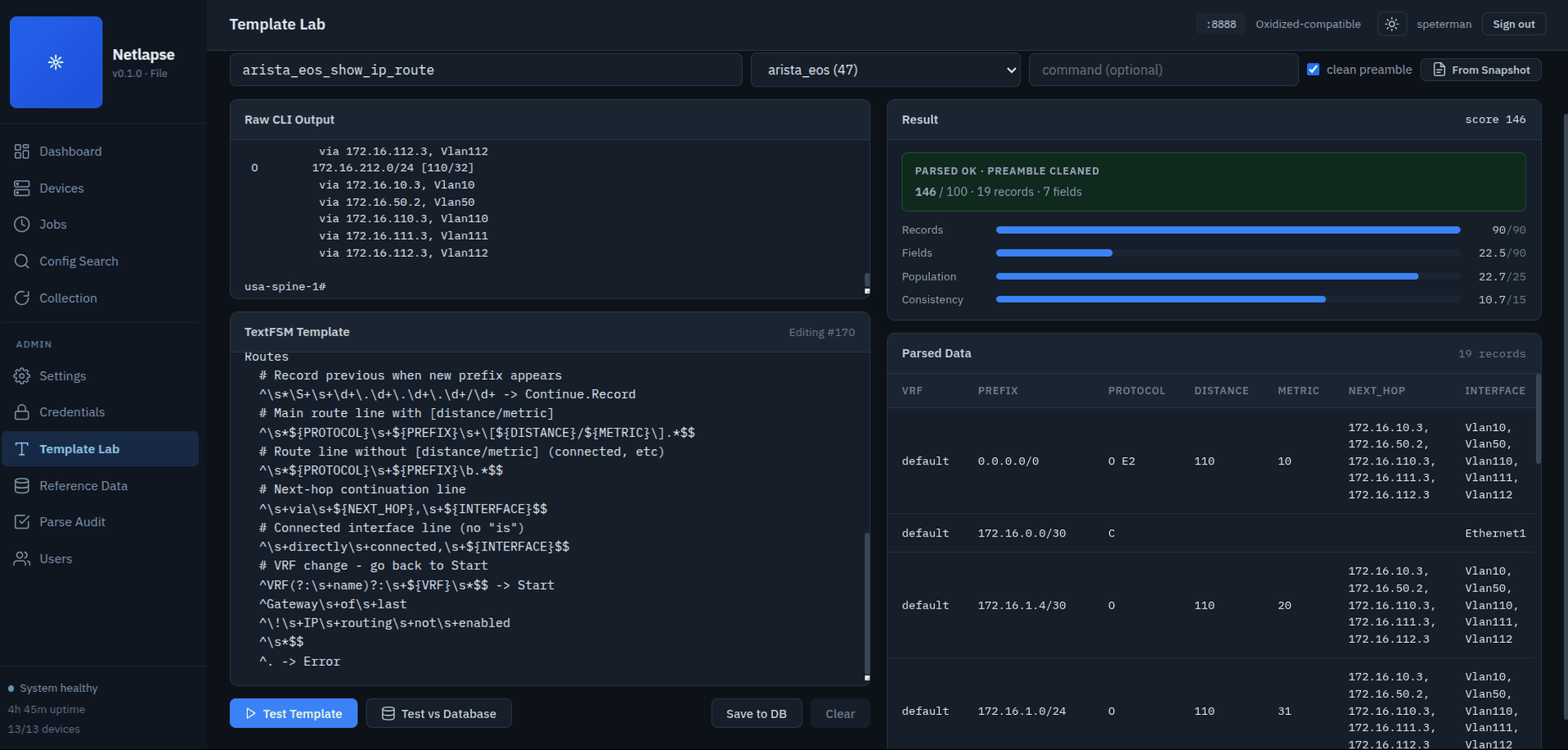Click the DISTANCE column header
The height and width of the screenshot is (750, 1568).
(1221, 391)
